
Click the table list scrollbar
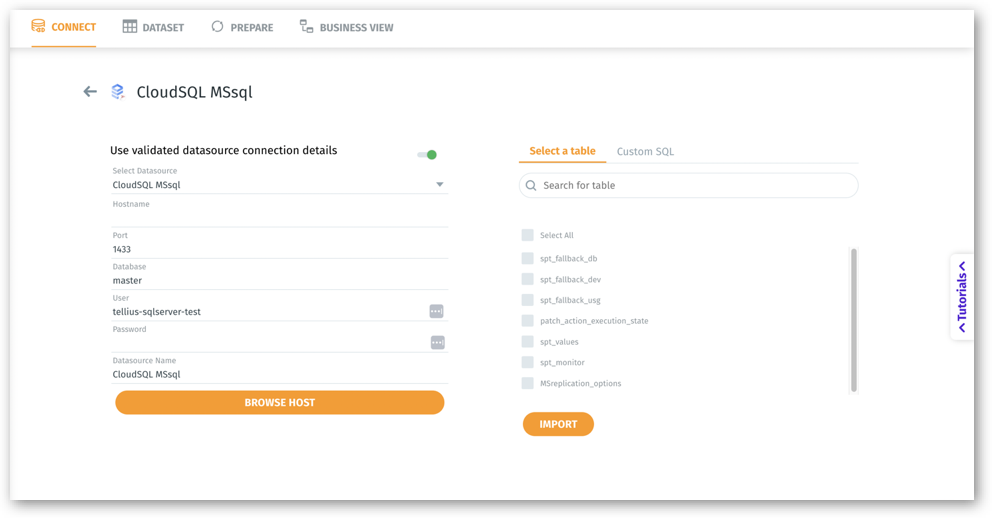tap(854, 318)
